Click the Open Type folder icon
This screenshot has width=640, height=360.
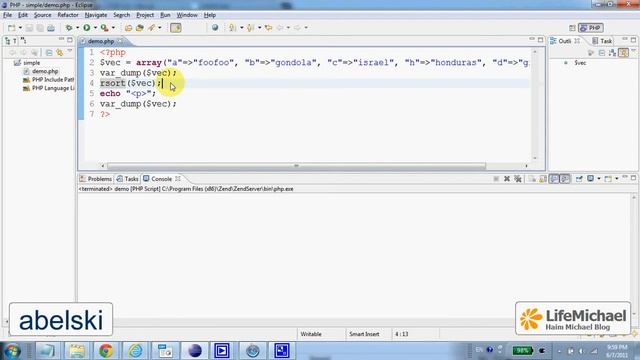click(129, 28)
